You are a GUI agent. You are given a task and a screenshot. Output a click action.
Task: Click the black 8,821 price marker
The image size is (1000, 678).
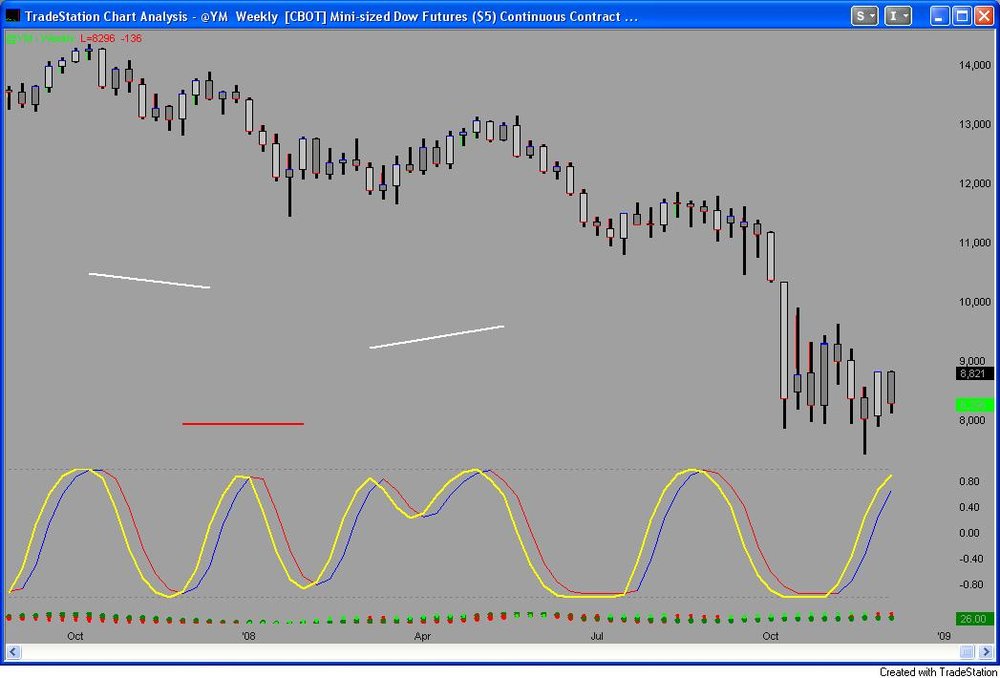pos(974,374)
